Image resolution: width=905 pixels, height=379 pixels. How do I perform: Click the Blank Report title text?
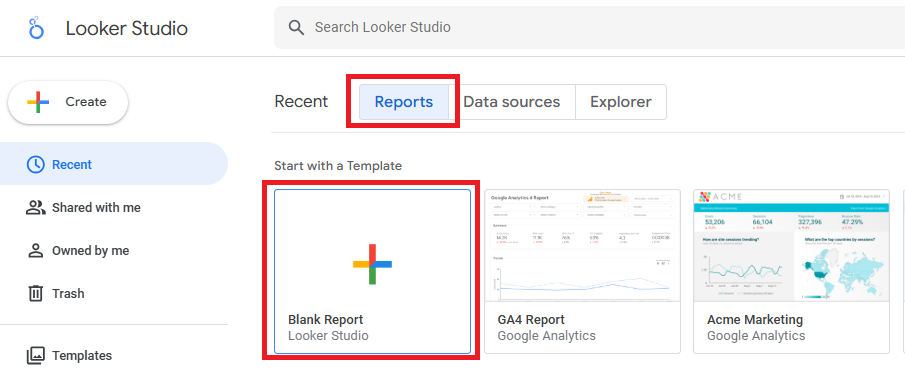[x=326, y=320]
